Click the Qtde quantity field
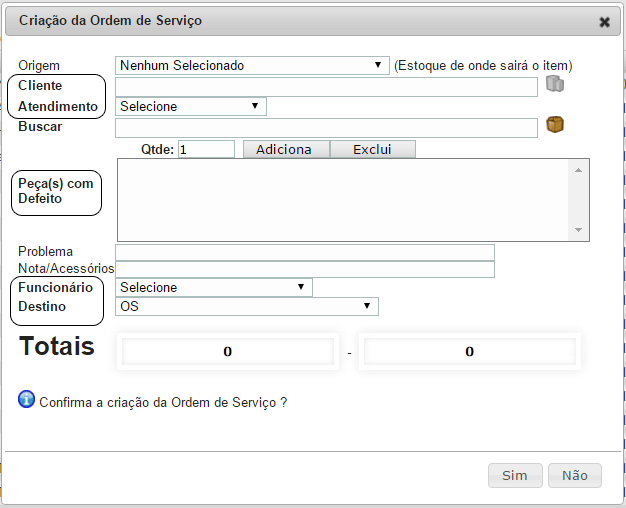Viewport: 626px width, 508px height. point(206,149)
